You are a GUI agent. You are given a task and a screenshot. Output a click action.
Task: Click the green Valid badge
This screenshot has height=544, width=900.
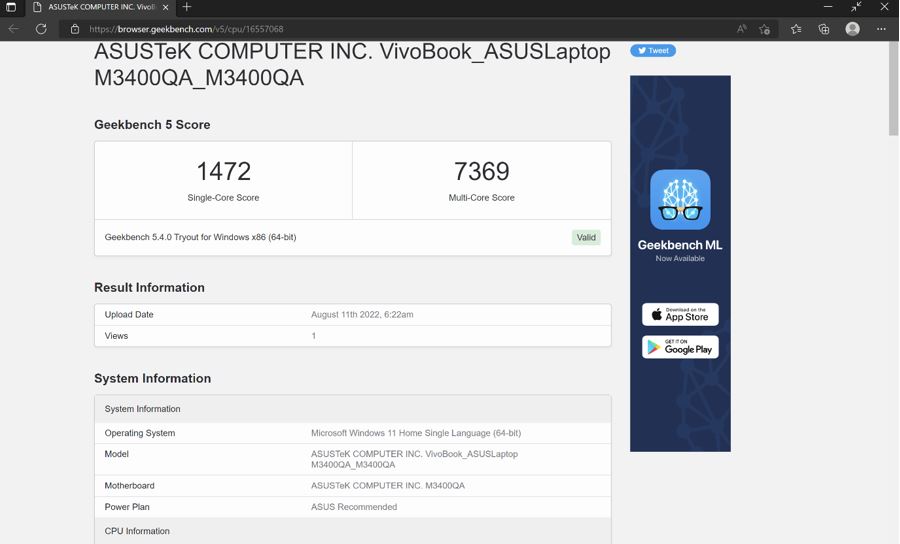pos(586,237)
